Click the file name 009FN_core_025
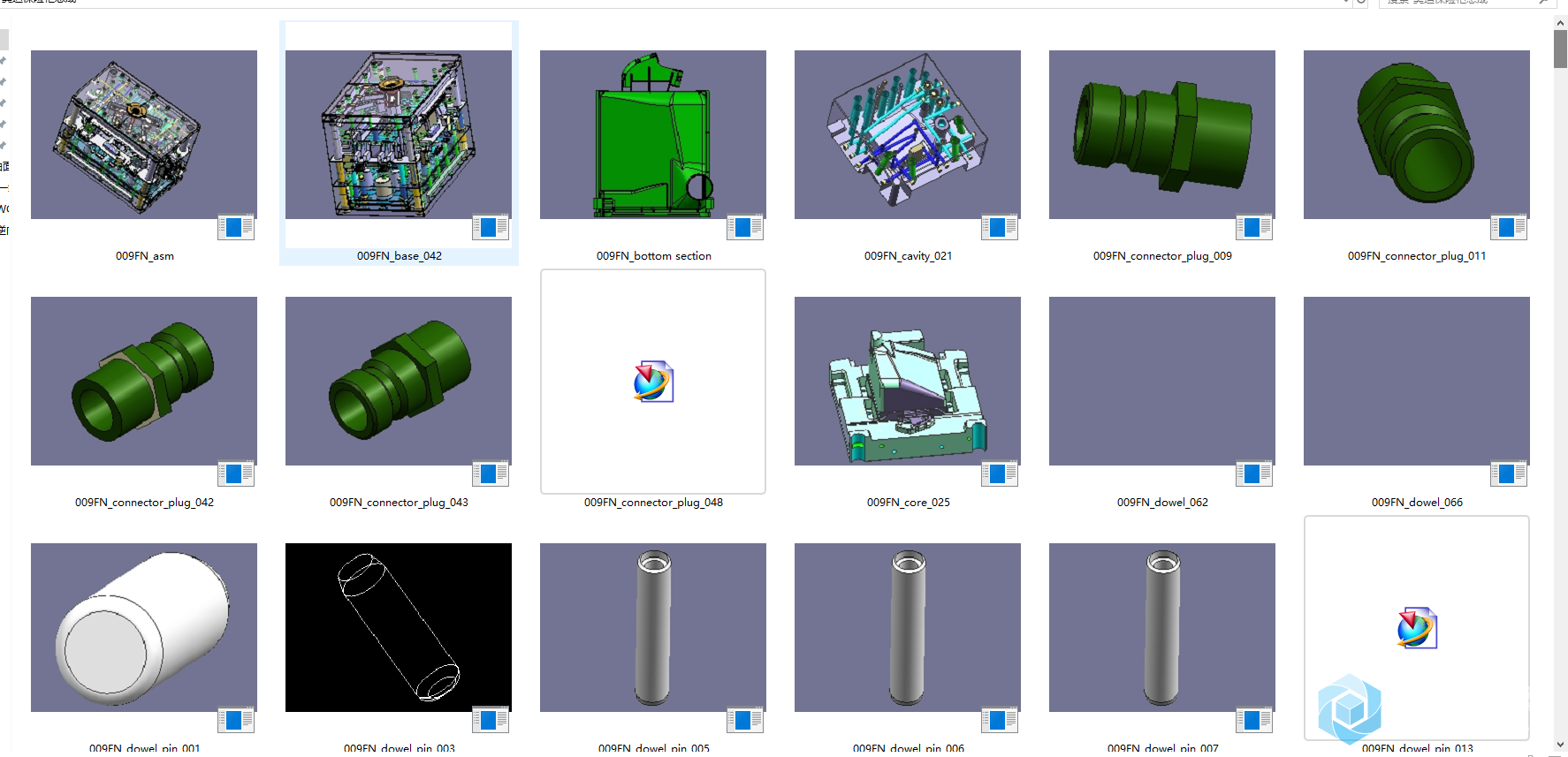The width and height of the screenshot is (1568, 757). (x=909, y=503)
